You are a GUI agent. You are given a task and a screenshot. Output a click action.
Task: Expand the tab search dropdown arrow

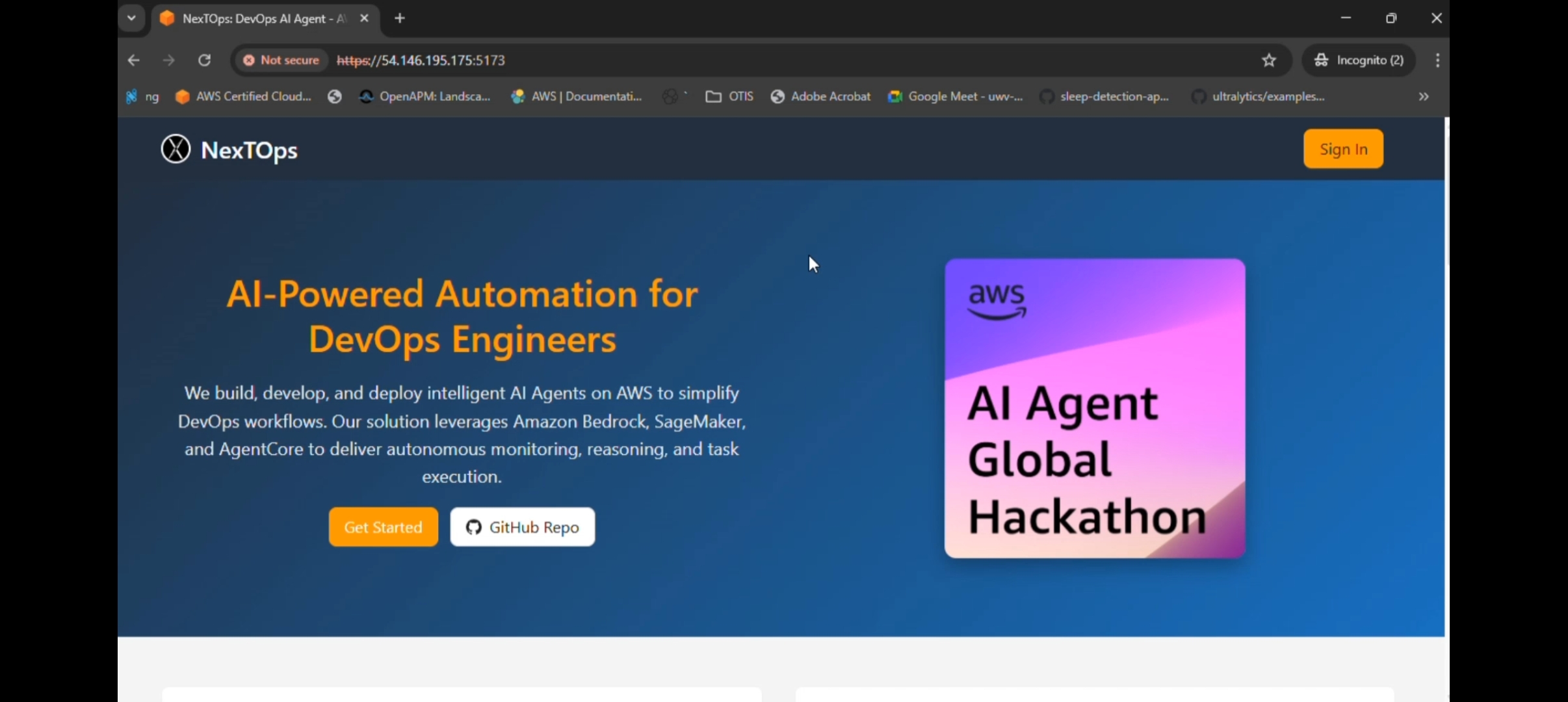[131, 18]
